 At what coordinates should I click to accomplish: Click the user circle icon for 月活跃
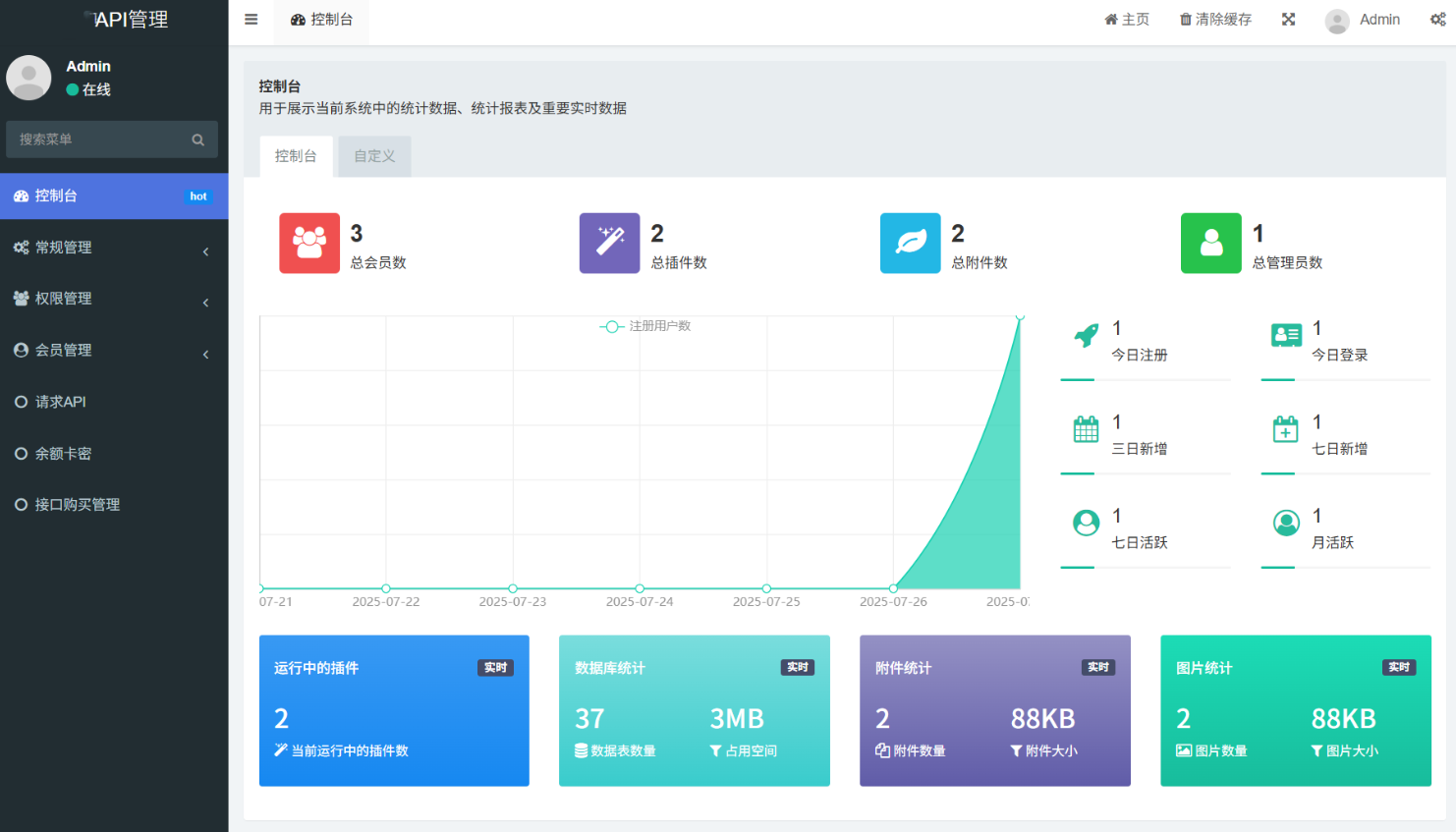[1286, 523]
